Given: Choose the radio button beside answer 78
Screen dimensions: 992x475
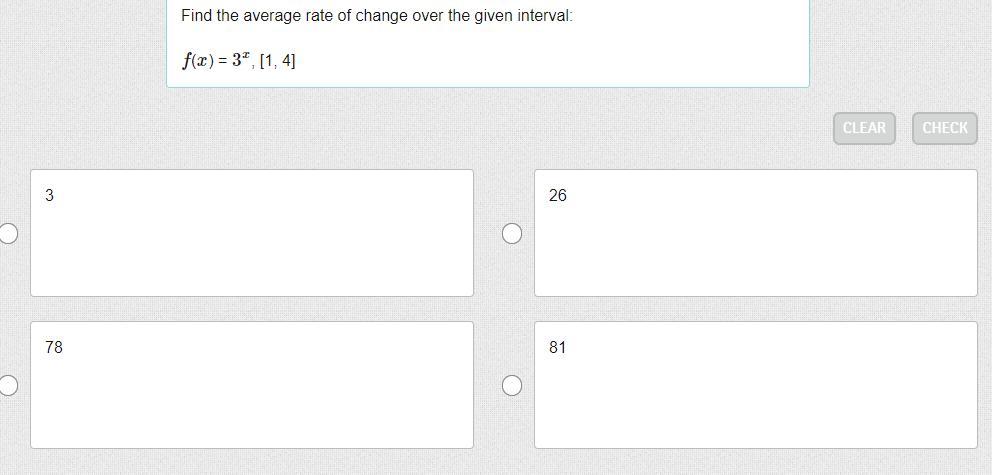Looking at the screenshot, I should click(8, 385).
